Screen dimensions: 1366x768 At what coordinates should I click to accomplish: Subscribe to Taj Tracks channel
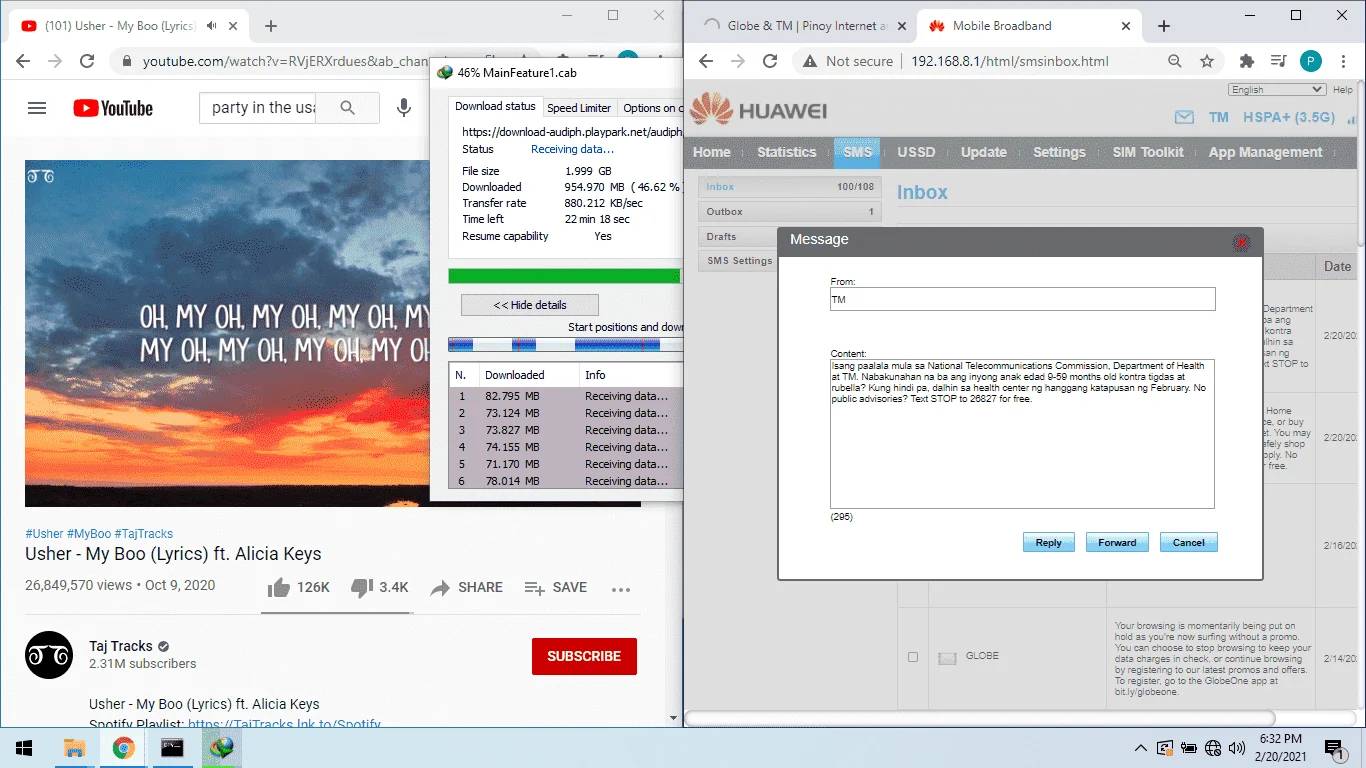584,656
